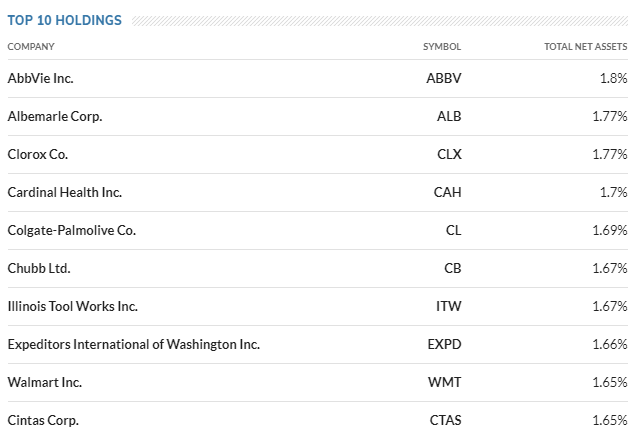Open Clorox Co. company row
This screenshot has width=643, height=438.
click(x=37, y=155)
